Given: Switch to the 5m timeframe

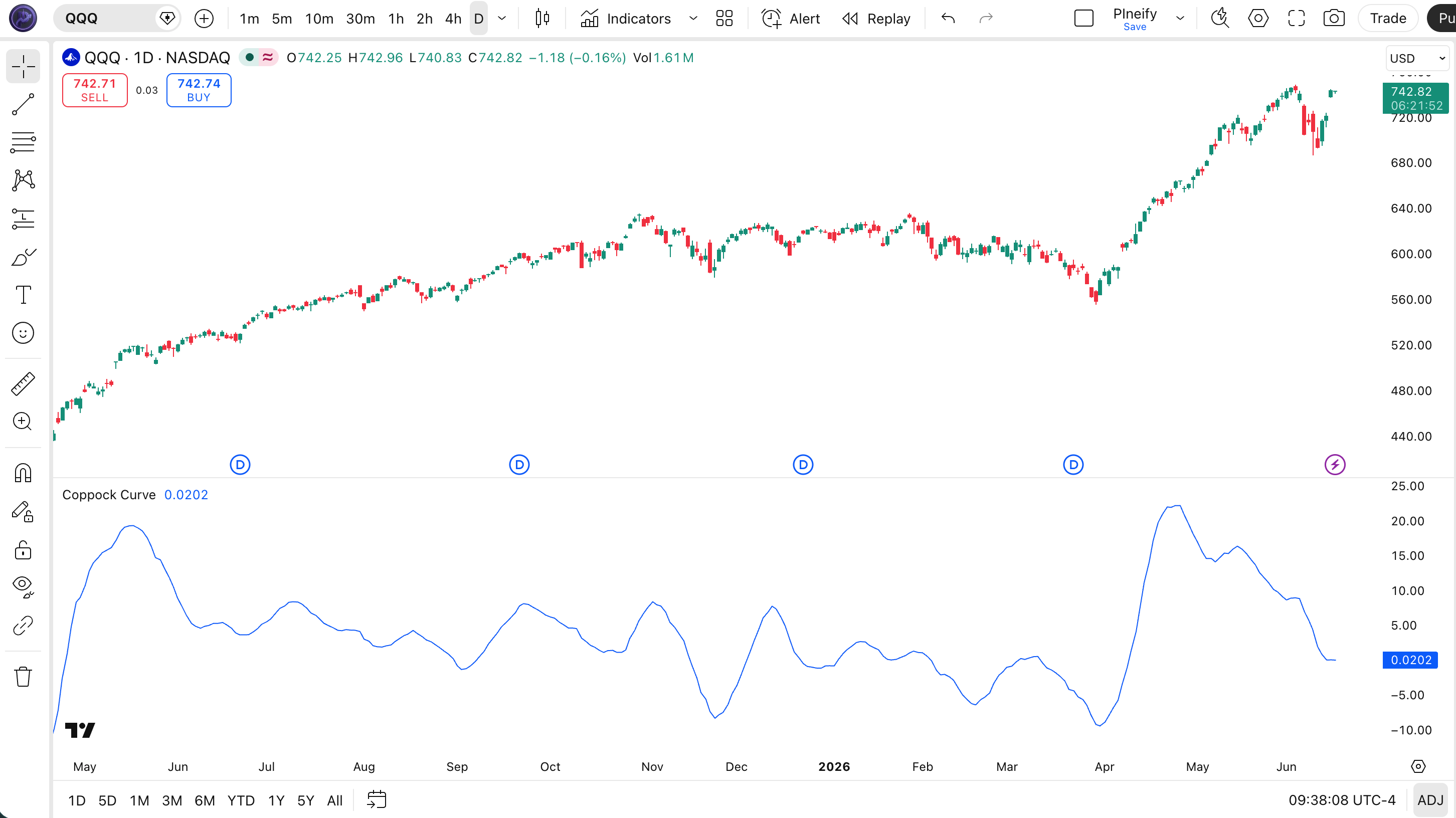Looking at the screenshot, I should [281, 19].
